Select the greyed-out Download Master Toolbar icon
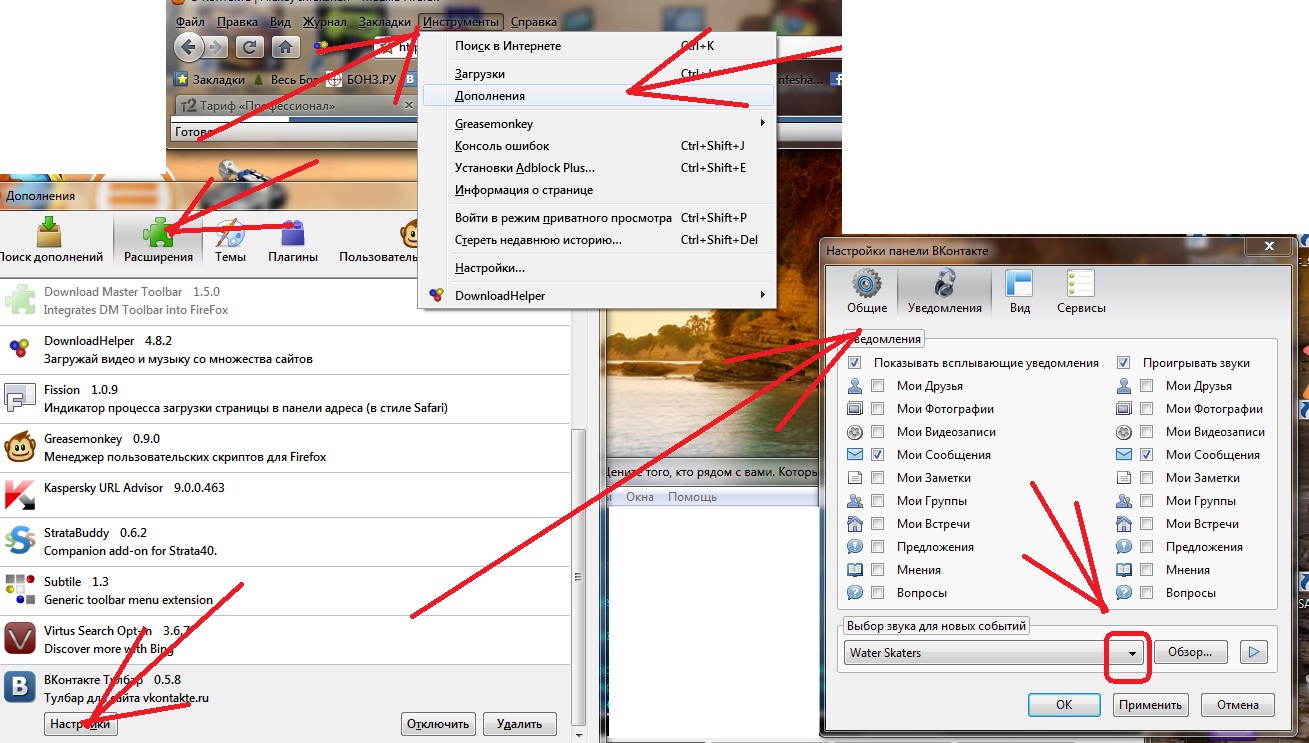1309x743 pixels. click(x=20, y=300)
